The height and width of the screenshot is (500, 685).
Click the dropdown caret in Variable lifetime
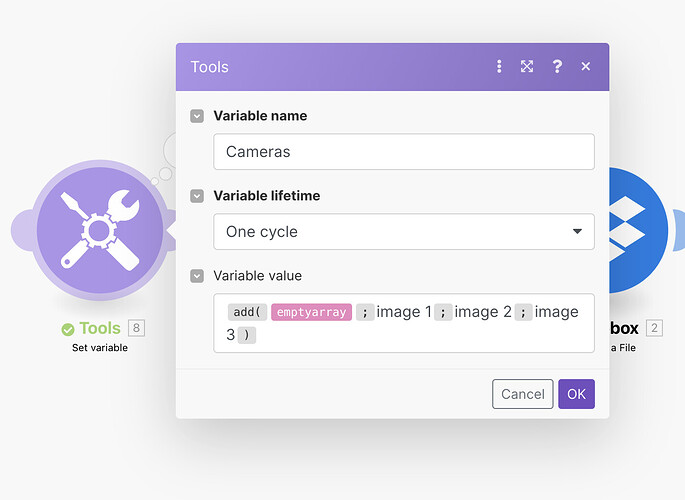[x=576, y=232]
